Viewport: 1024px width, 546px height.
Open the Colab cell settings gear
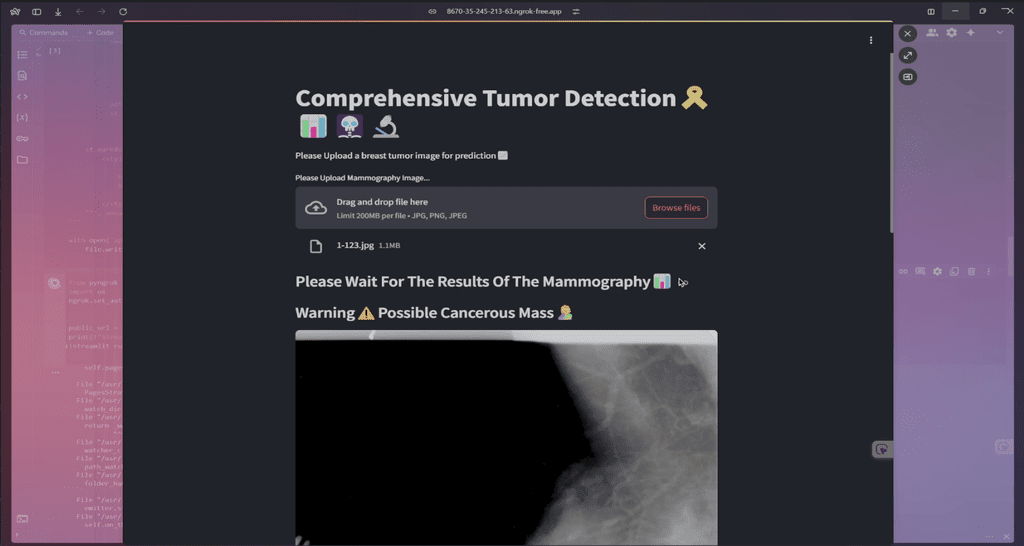coord(937,272)
